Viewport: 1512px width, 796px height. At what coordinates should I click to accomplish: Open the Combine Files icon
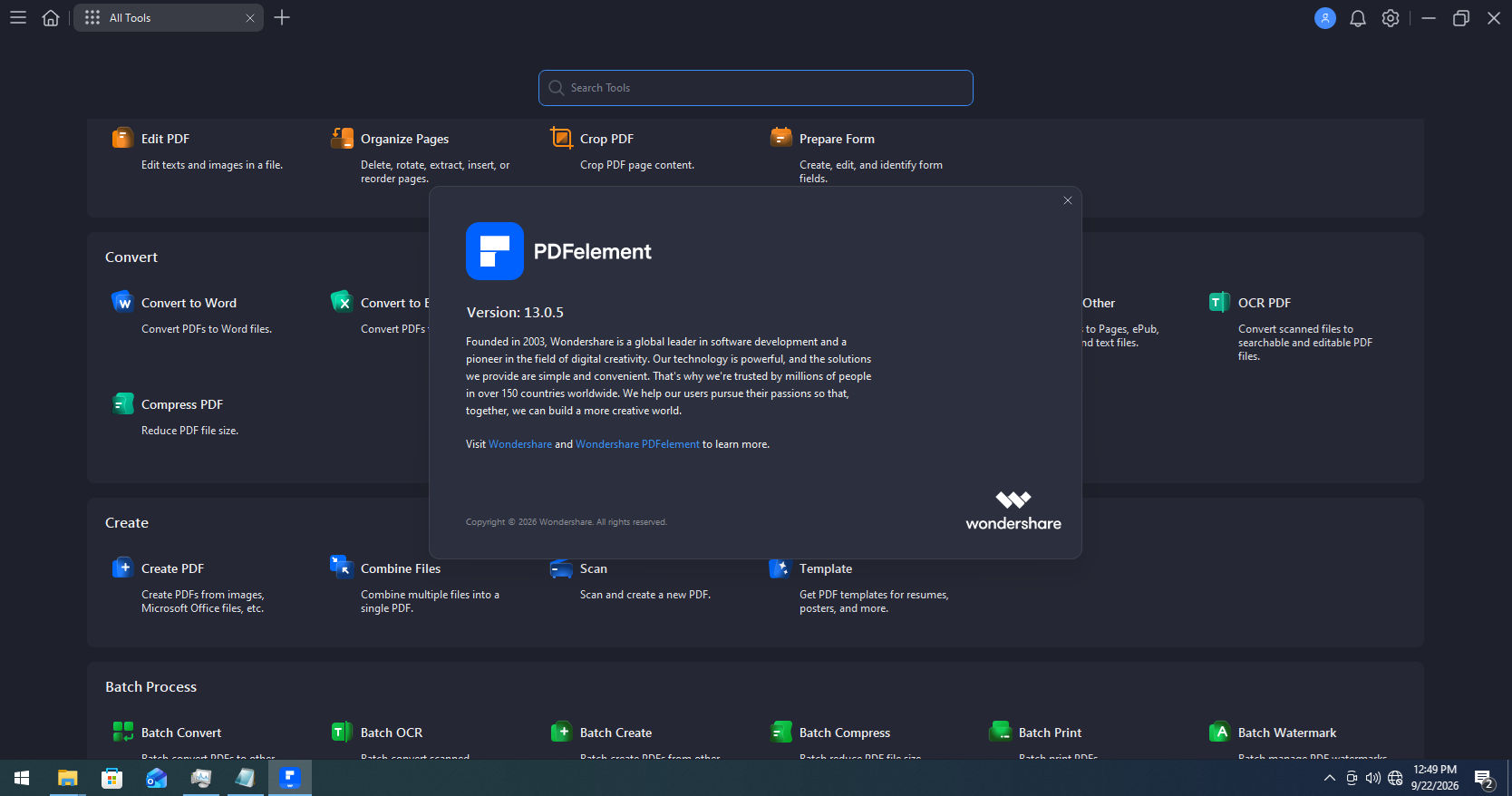point(342,568)
